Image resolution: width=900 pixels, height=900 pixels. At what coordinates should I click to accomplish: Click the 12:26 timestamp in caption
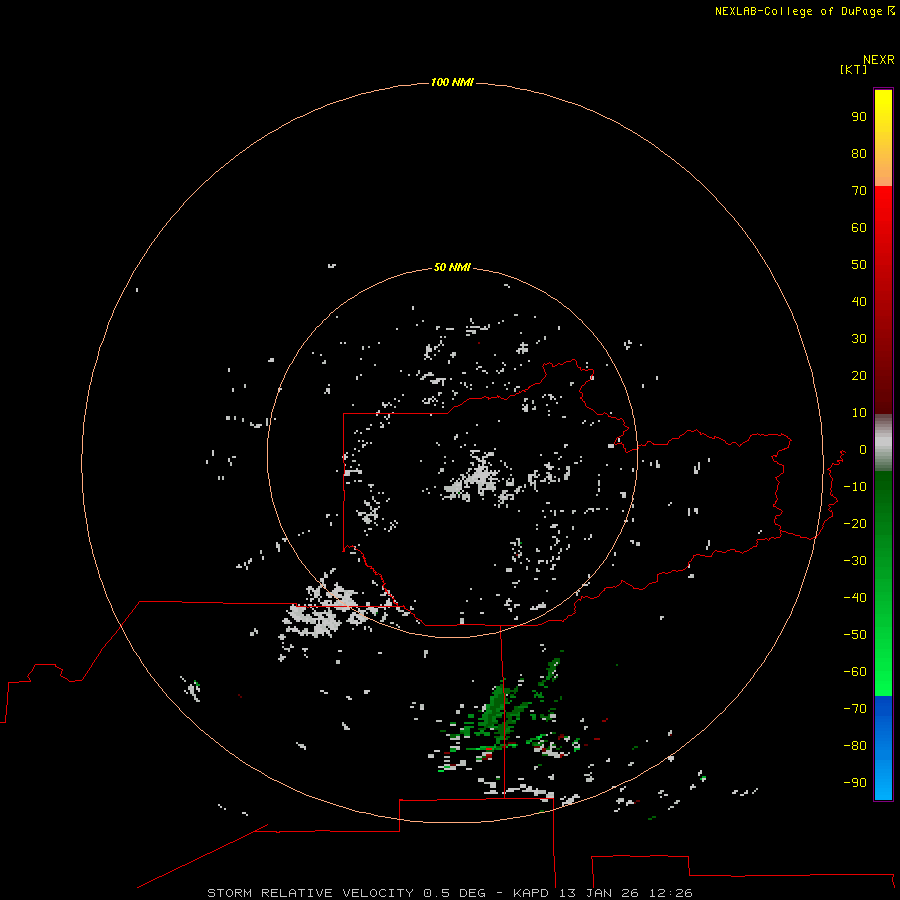670,893
